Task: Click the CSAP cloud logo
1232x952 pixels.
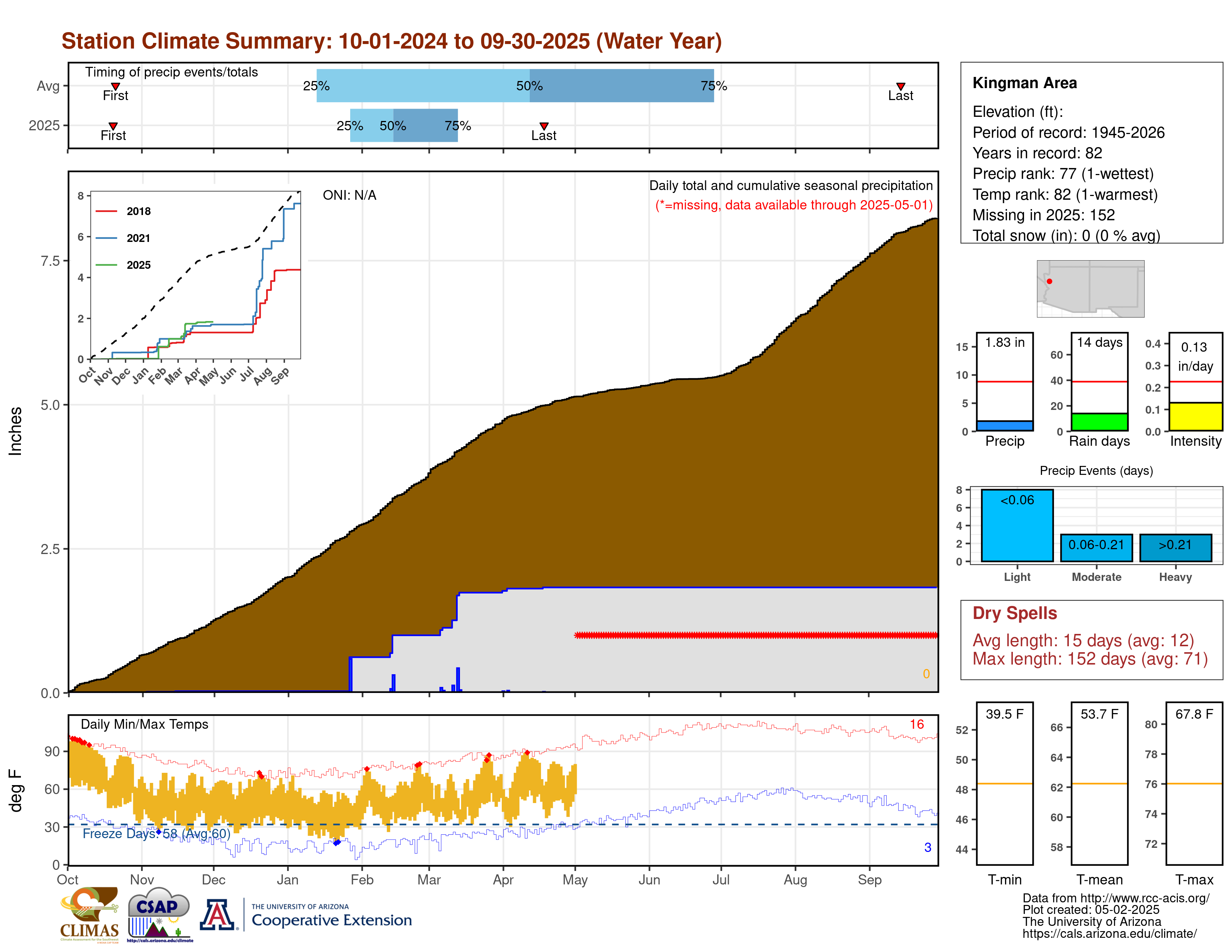Action: coord(160,914)
